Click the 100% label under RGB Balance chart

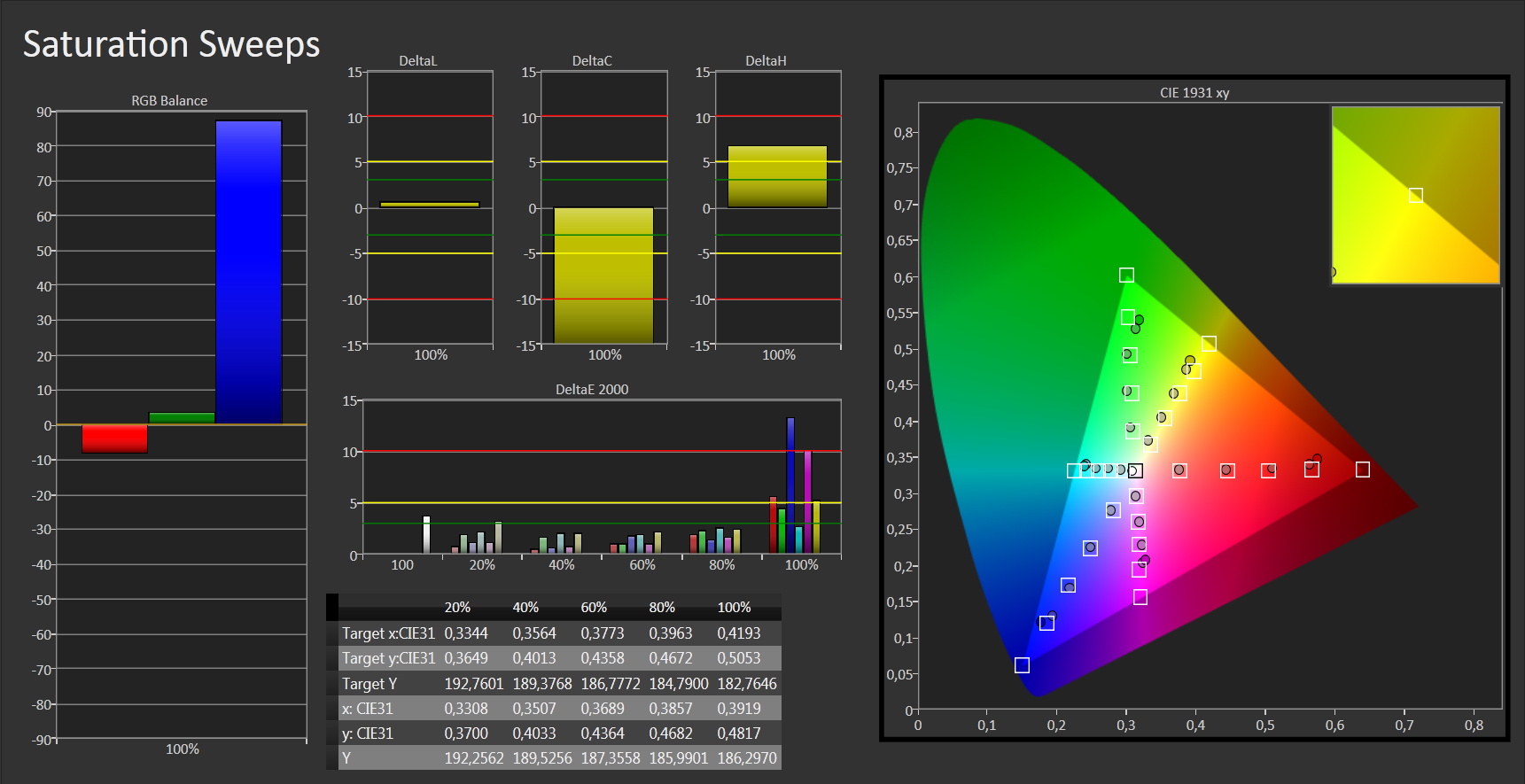click(183, 749)
